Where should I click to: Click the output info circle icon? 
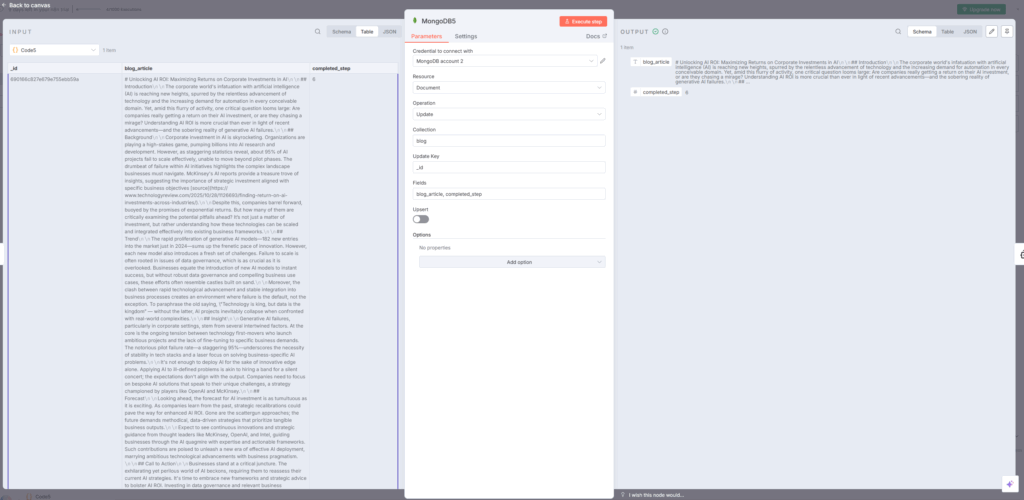[664, 32]
